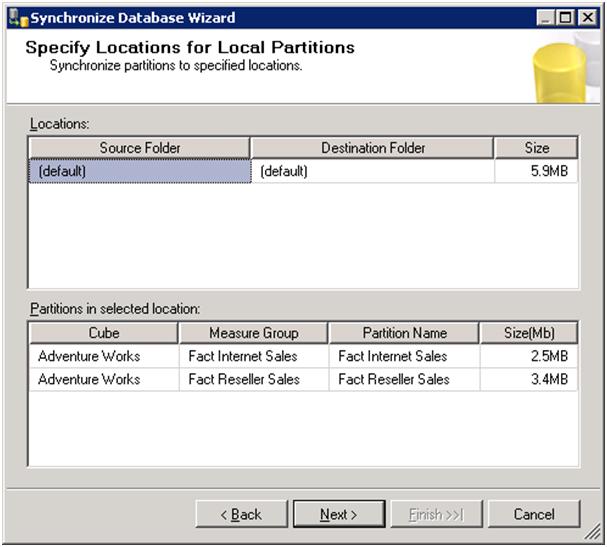The height and width of the screenshot is (547, 607).
Task: Select Adventure Works in Internet Sales row
Action: pos(104,356)
